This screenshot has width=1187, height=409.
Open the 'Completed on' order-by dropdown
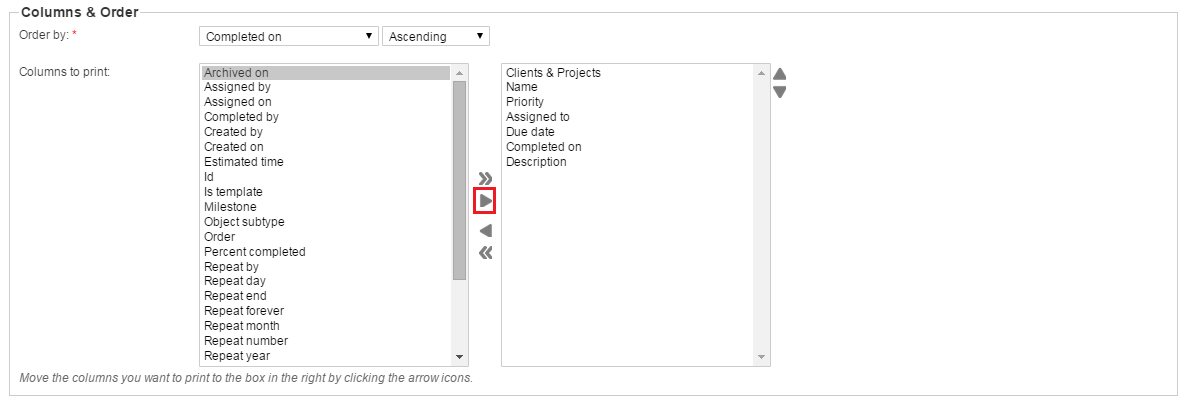pos(288,37)
